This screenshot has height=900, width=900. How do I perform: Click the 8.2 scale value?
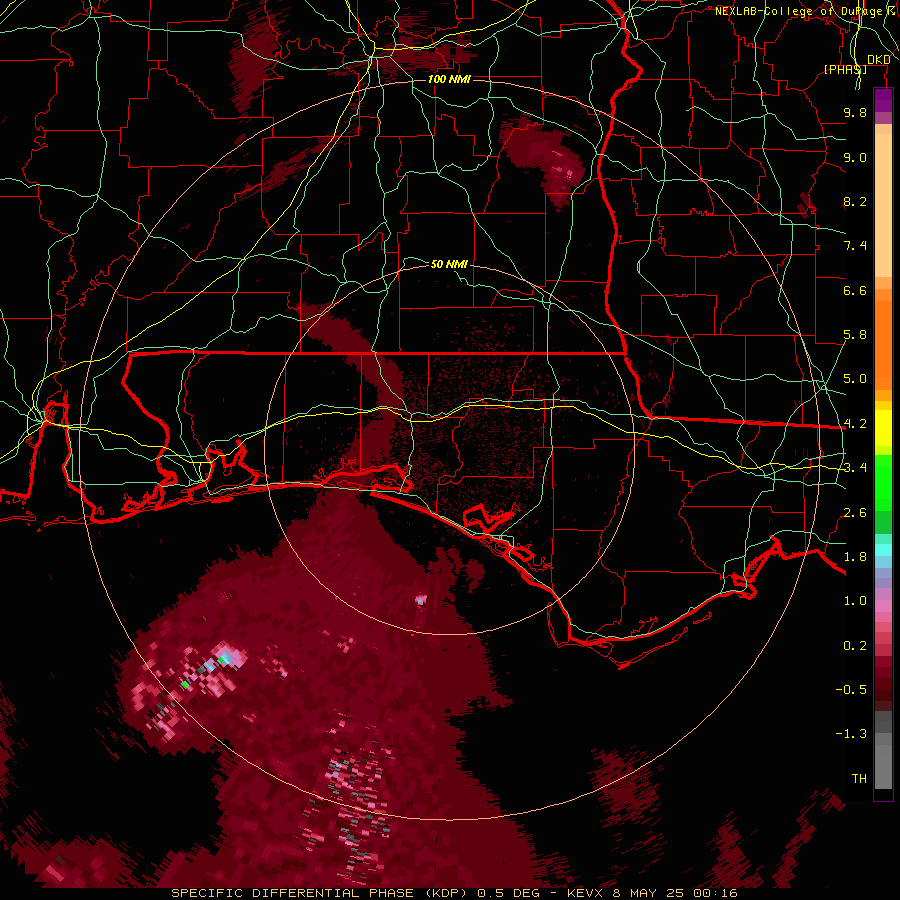[x=855, y=201]
